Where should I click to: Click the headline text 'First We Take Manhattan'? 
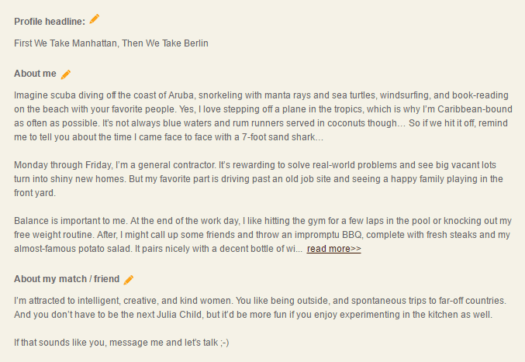tap(65, 43)
